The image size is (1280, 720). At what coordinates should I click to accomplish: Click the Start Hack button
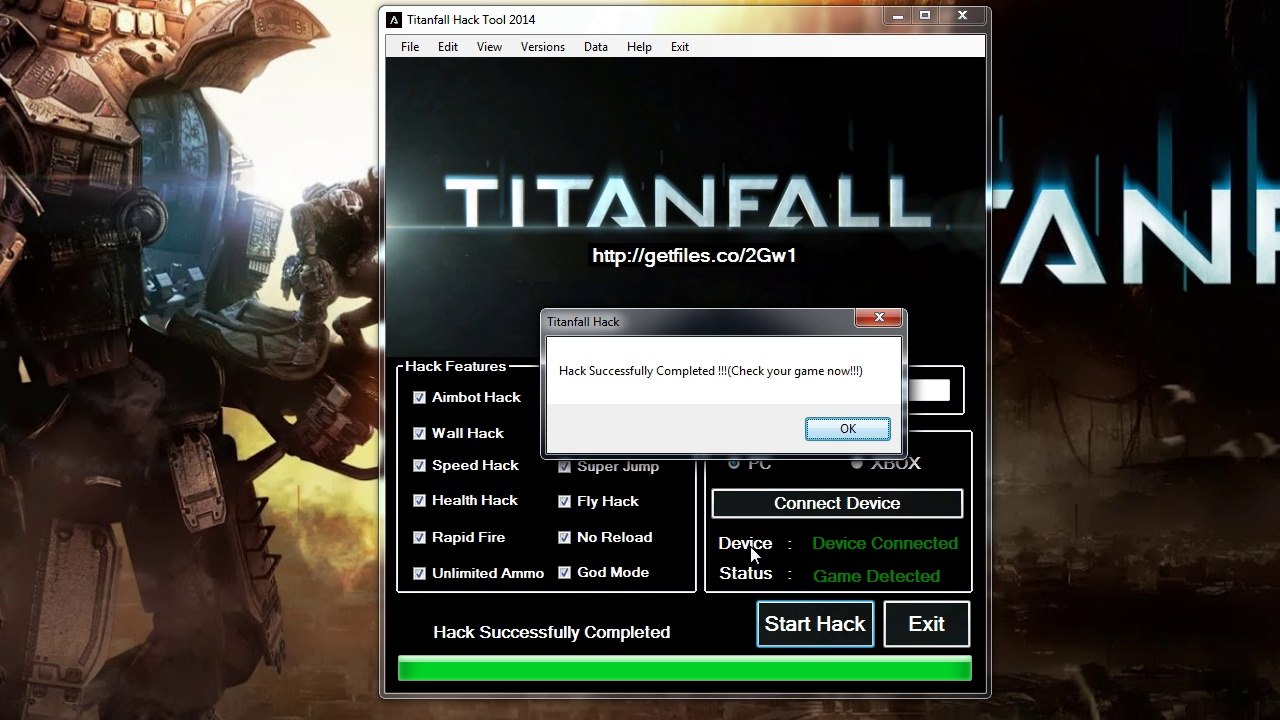pyautogui.click(x=815, y=624)
